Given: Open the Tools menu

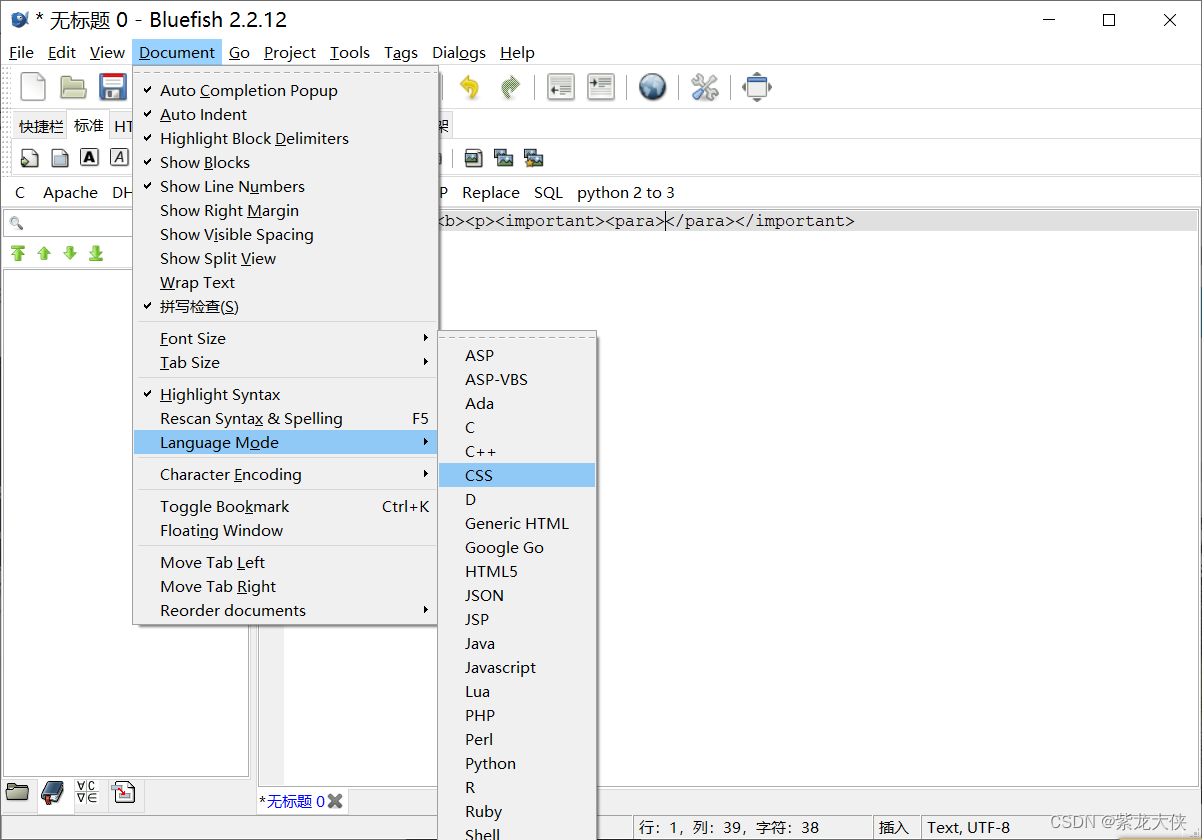Looking at the screenshot, I should click(350, 52).
